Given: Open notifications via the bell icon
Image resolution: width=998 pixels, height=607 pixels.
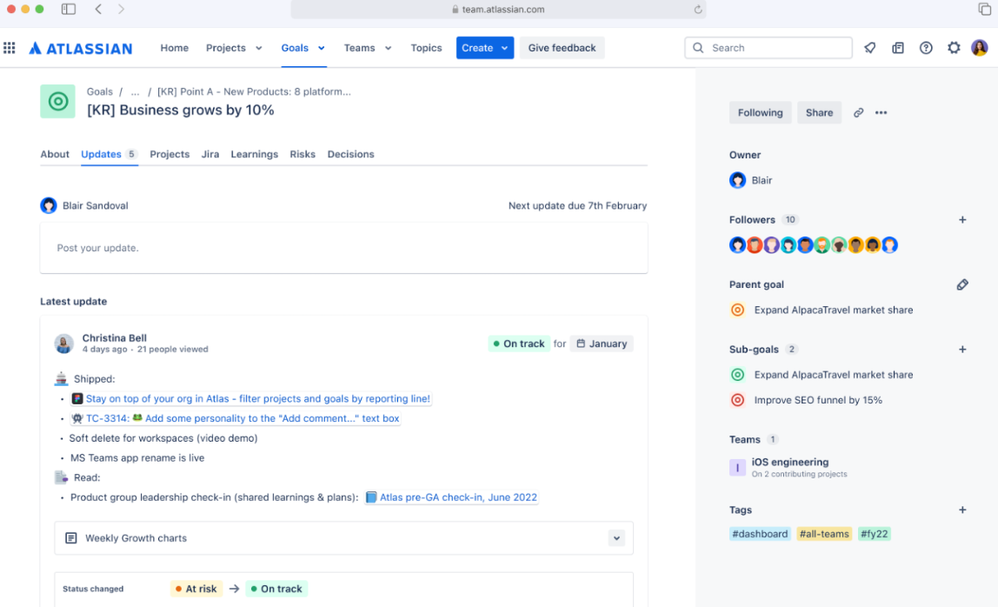Looking at the screenshot, I should pos(869,47).
